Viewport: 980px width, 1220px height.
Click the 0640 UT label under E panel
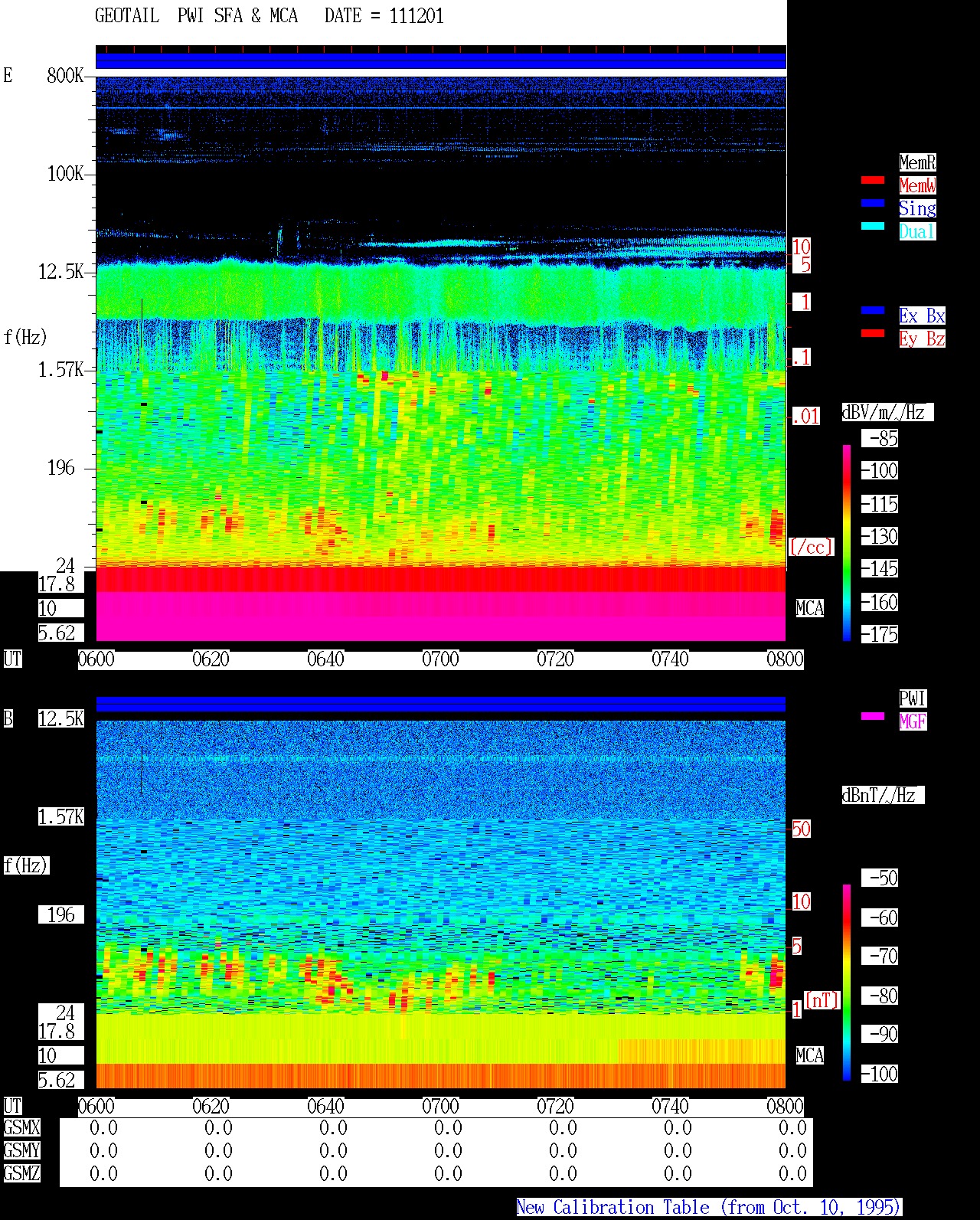[325, 659]
